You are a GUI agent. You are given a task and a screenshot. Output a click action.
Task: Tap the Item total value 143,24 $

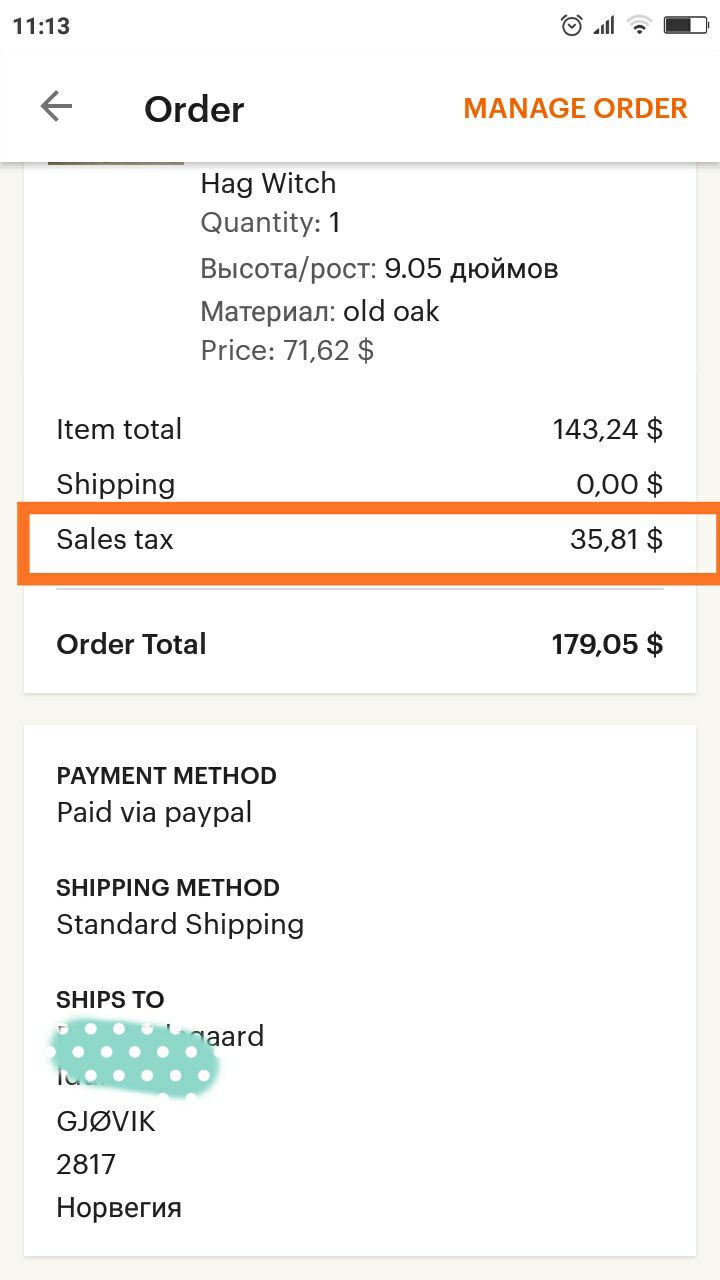click(x=607, y=430)
